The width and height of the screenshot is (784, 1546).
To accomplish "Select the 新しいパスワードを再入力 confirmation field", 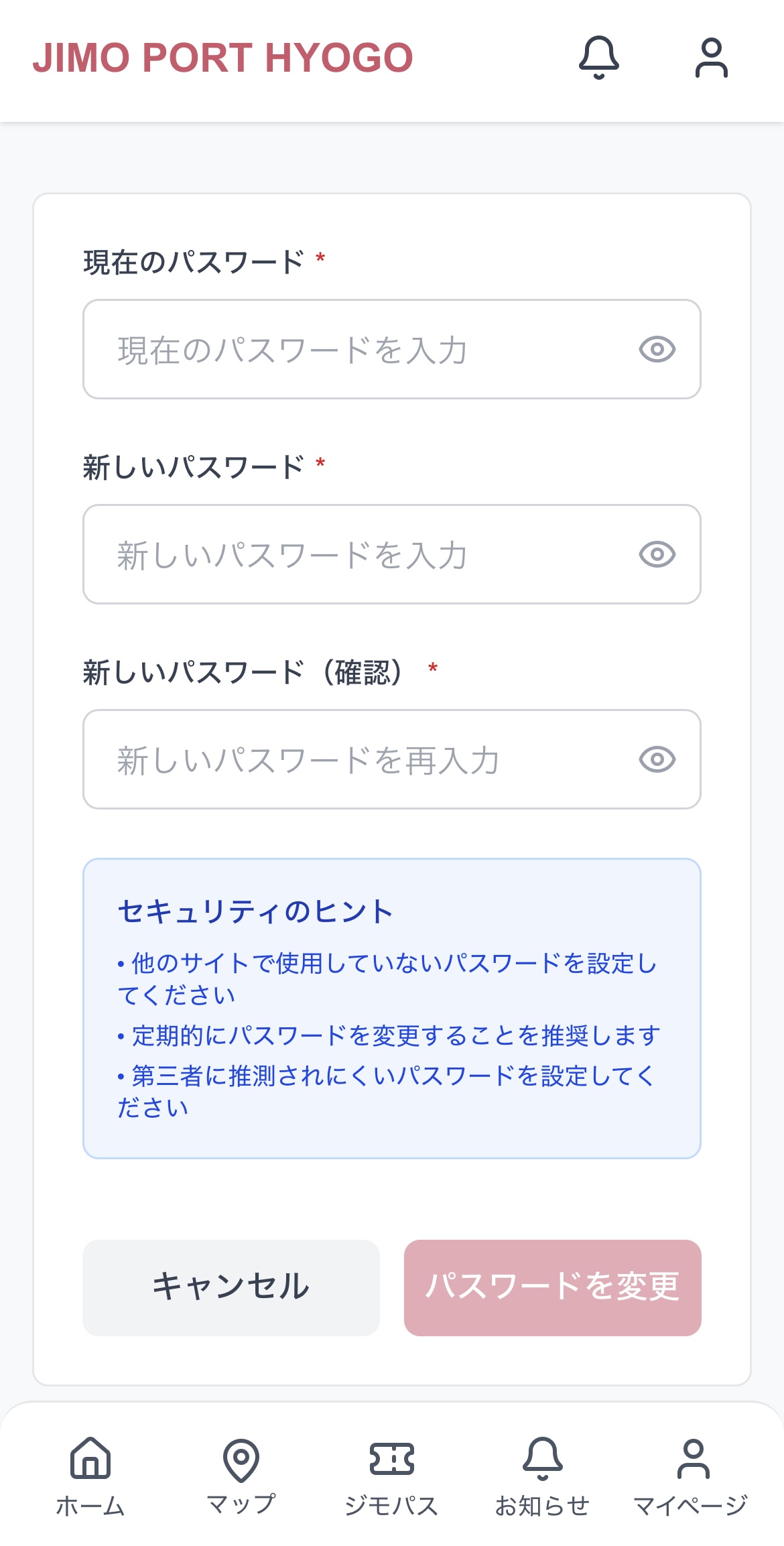I will pos(362,759).
